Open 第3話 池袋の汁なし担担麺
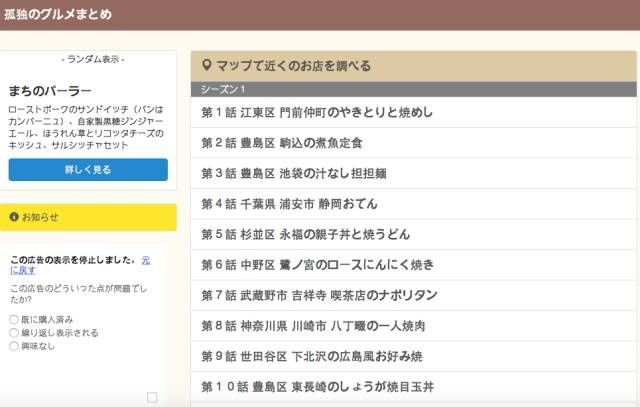Screen dimensions: 640x407 pos(413,173)
